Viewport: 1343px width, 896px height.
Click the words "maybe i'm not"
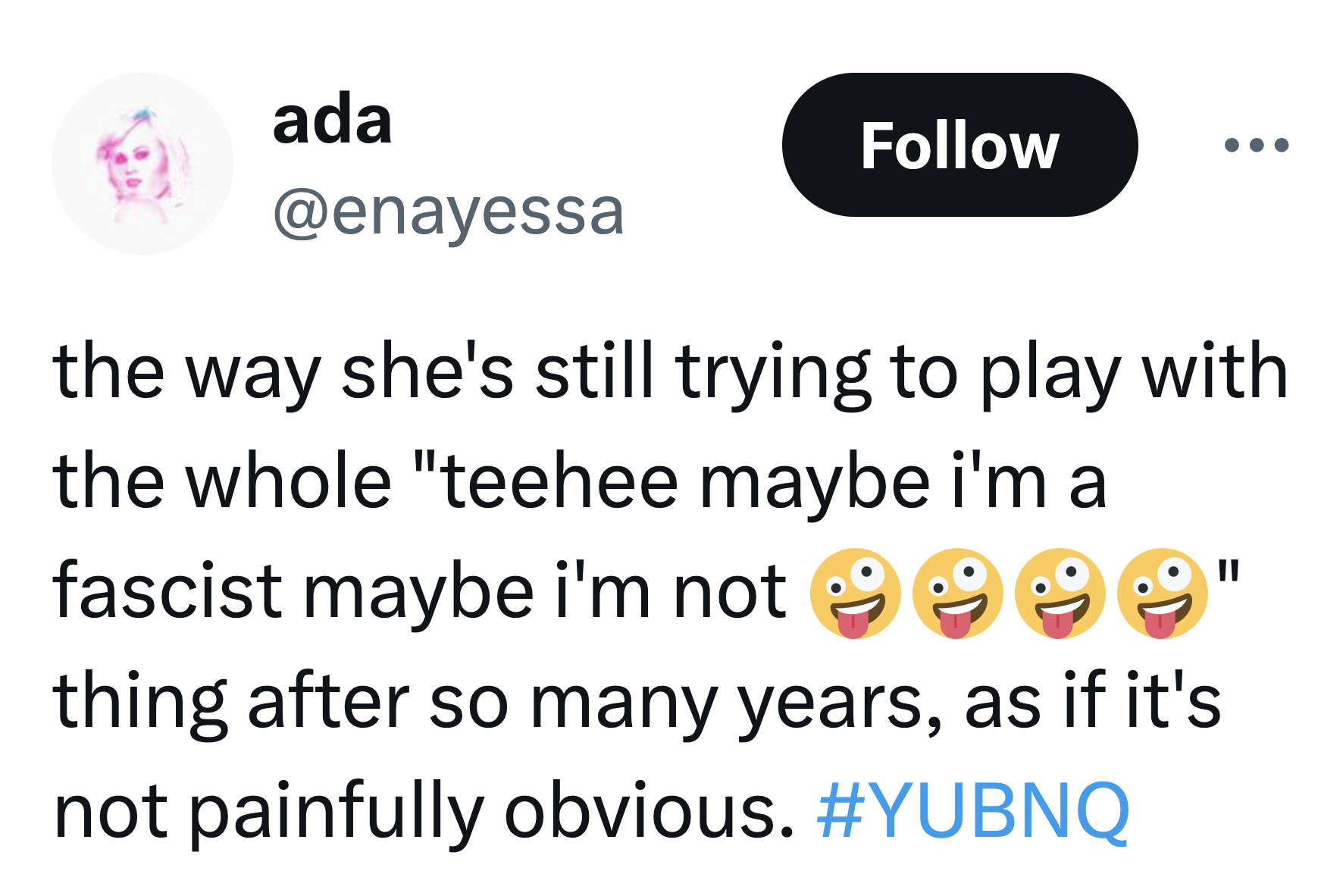pyautogui.click(x=544, y=591)
